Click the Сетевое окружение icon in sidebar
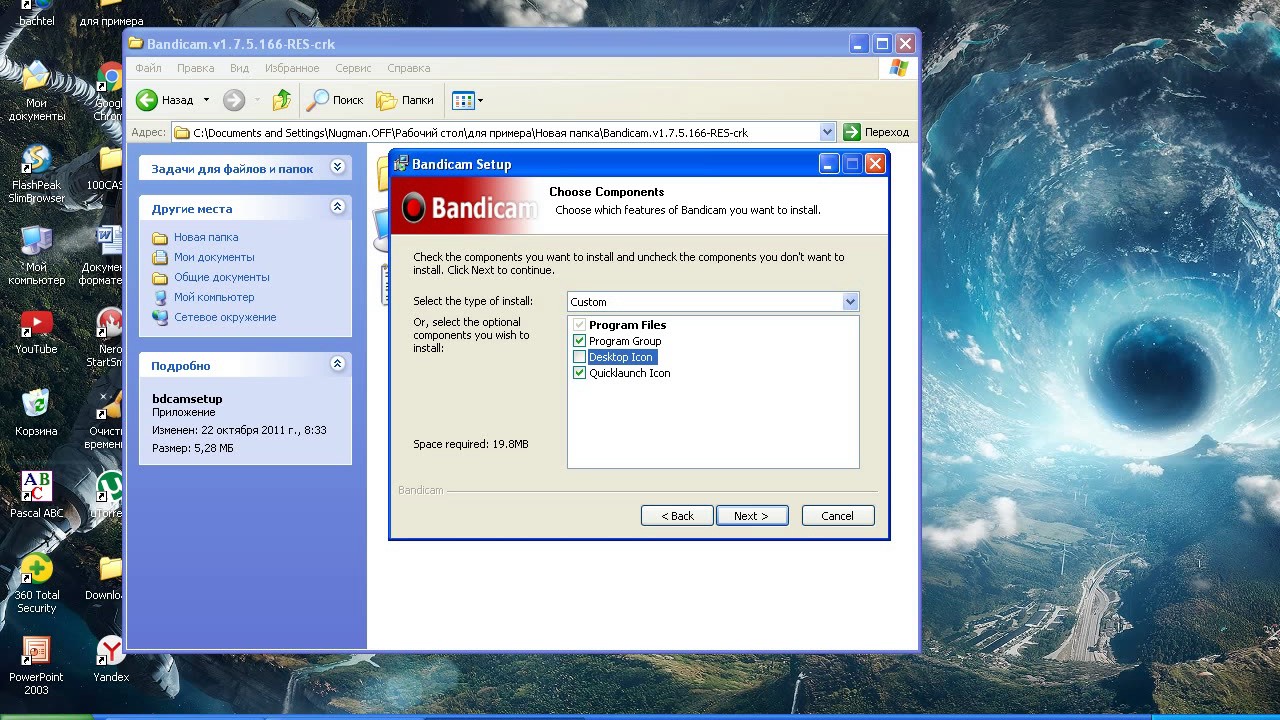This screenshot has height=720, width=1280. pyautogui.click(x=160, y=317)
